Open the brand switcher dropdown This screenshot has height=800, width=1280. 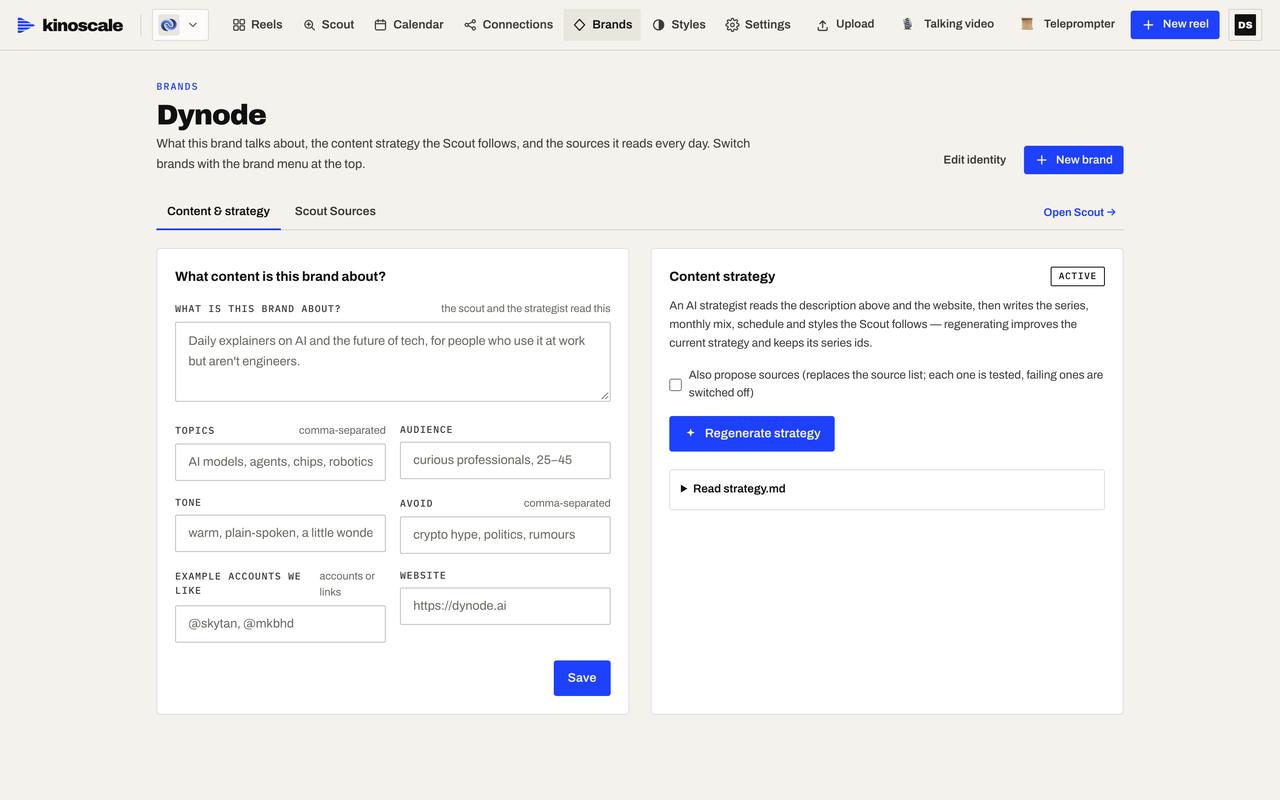(180, 25)
